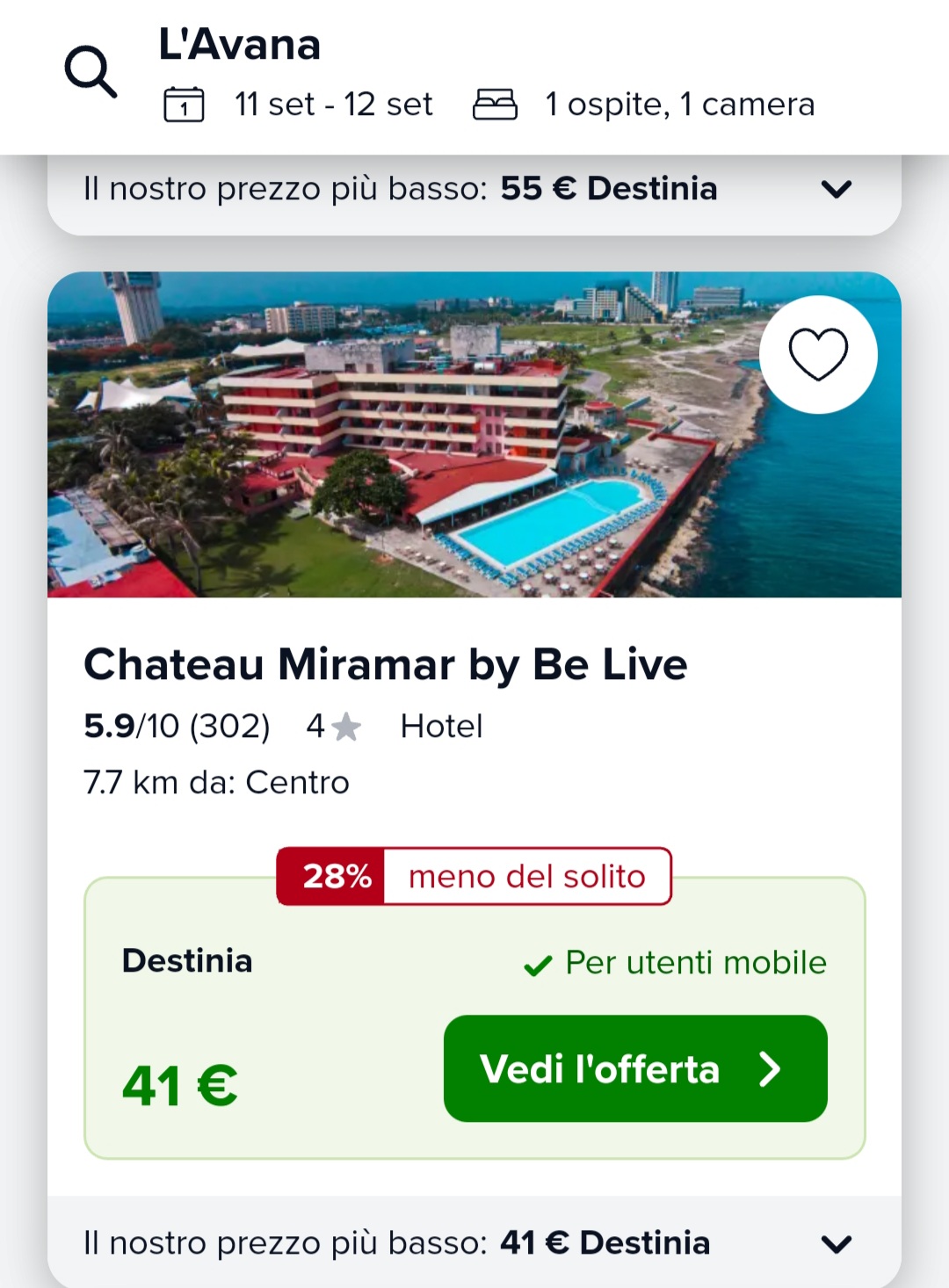The image size is (949, 1288).
Task: Click the 28% meno del solito badge
Action: pyautogui.click(x=474, y=876)
